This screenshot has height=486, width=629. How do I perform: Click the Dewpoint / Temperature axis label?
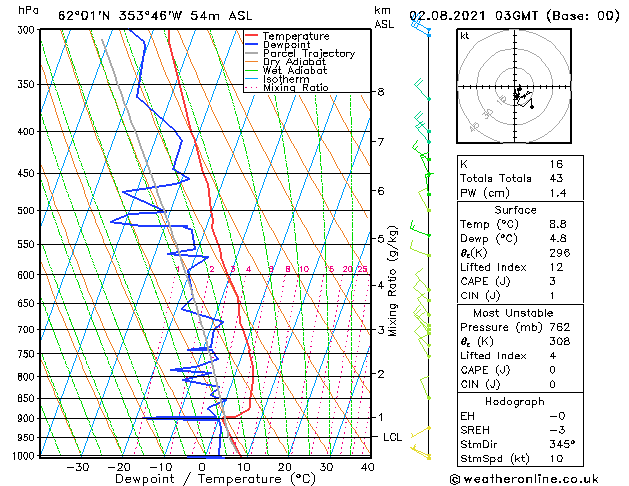pyautogui.click(x=215, y=479)
